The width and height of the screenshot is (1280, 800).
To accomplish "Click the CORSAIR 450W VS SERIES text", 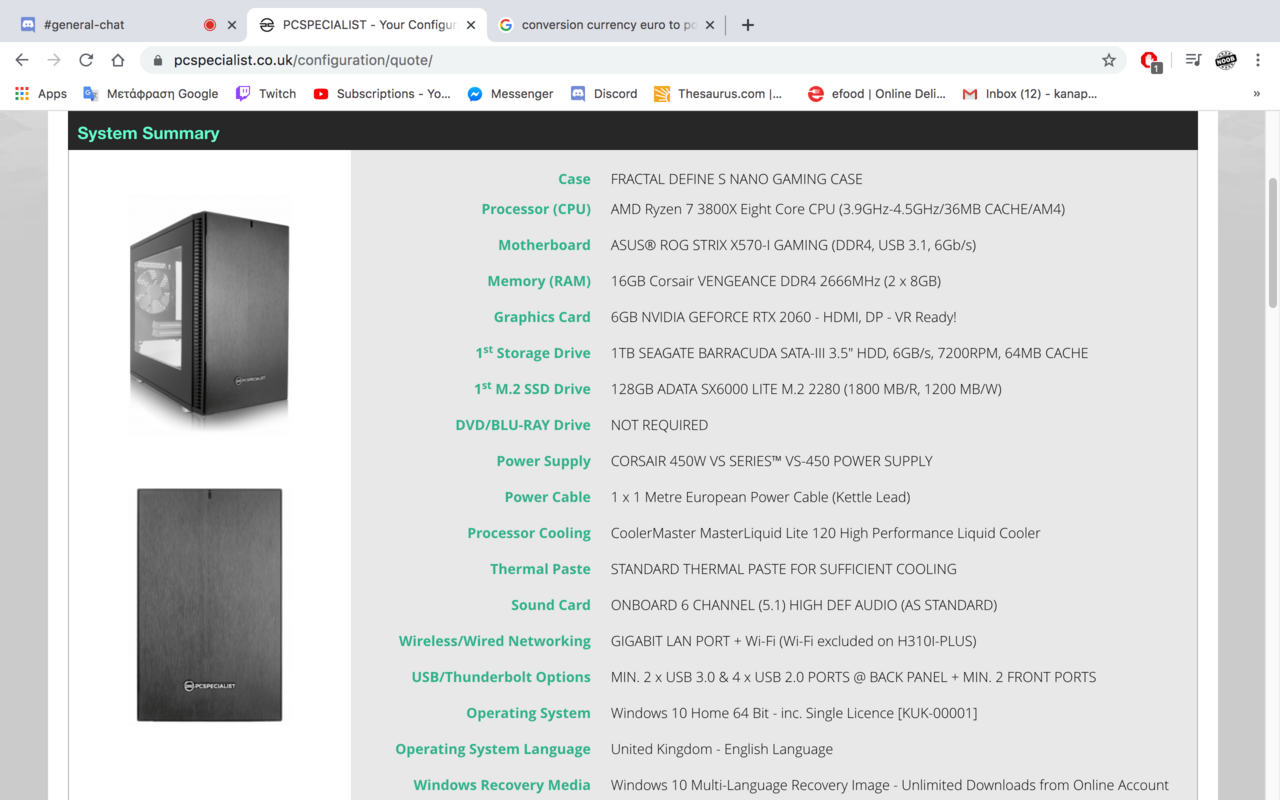I will 771,461.
